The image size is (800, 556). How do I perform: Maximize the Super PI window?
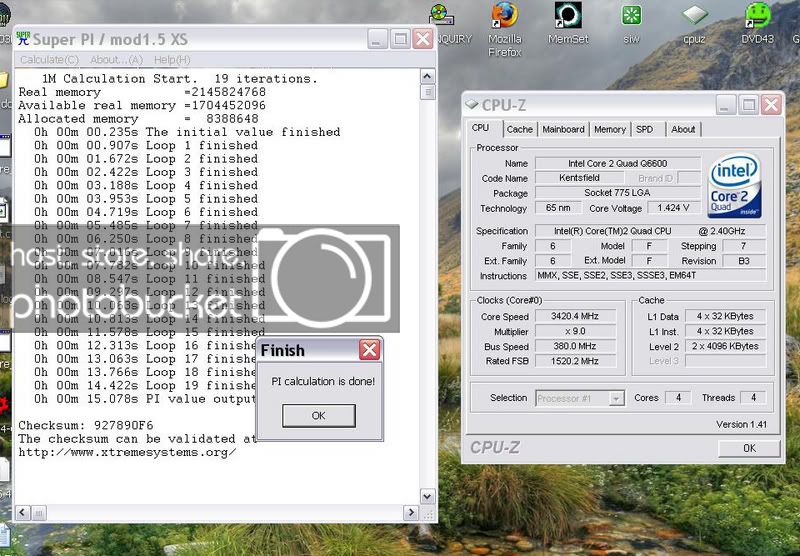[x=399, y=39]
